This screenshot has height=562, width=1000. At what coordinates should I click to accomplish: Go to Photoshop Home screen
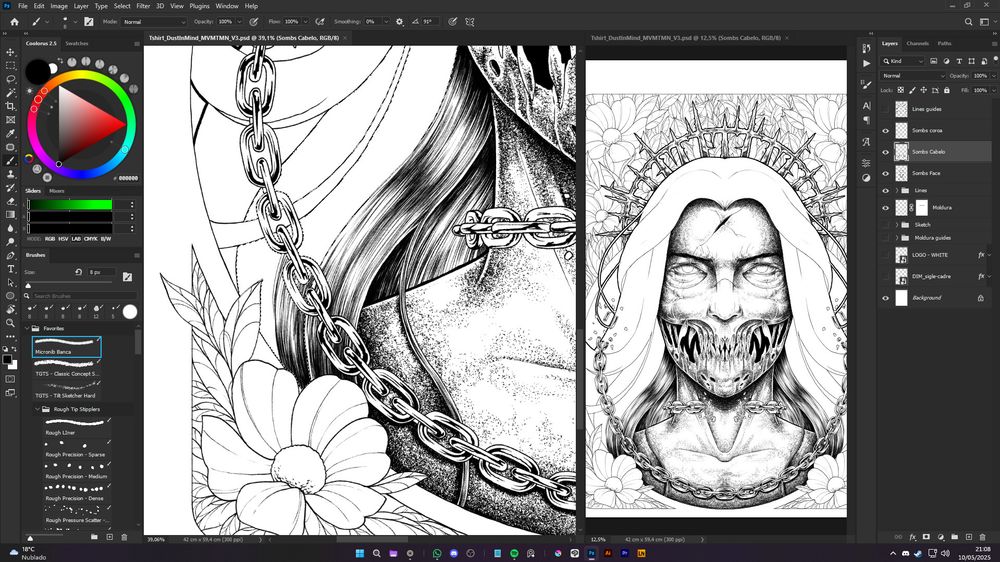click(x=14, y=22)
